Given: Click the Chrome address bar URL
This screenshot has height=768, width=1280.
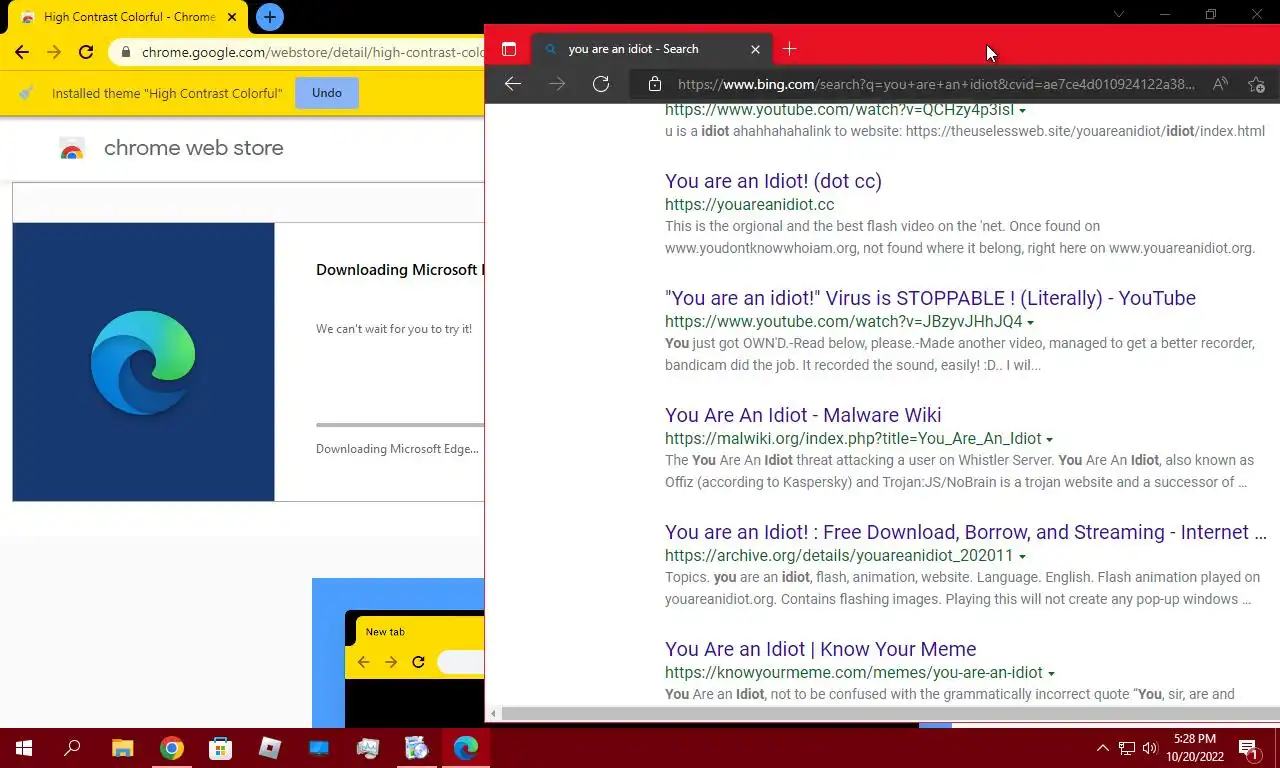Looking at the screenshot, I should (x=313, y=52).
